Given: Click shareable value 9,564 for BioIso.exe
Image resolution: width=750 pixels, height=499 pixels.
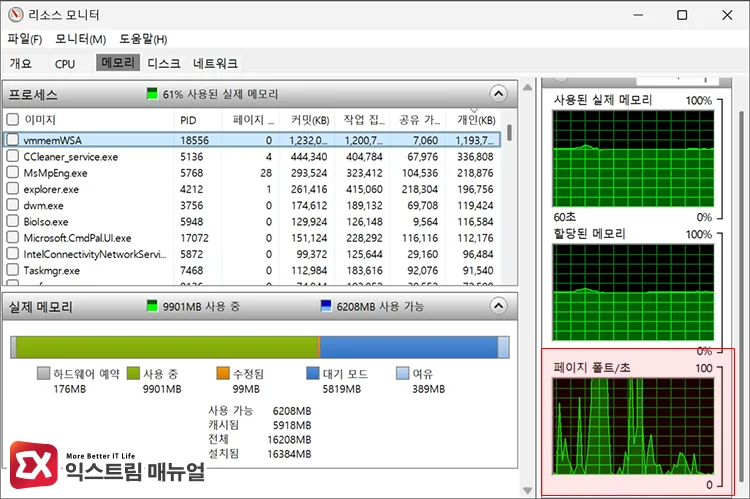Looking at the screenshot, I should pyautogui.click(x=426, y=222).
